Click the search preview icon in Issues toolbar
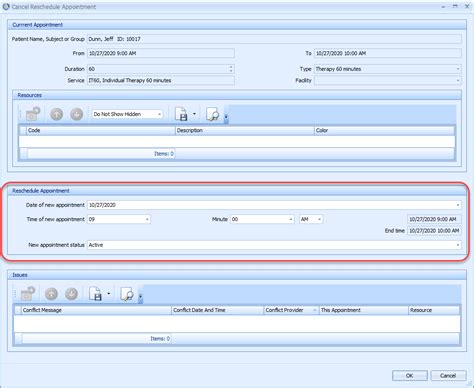474x388 pixels. (x=127, y=294)
